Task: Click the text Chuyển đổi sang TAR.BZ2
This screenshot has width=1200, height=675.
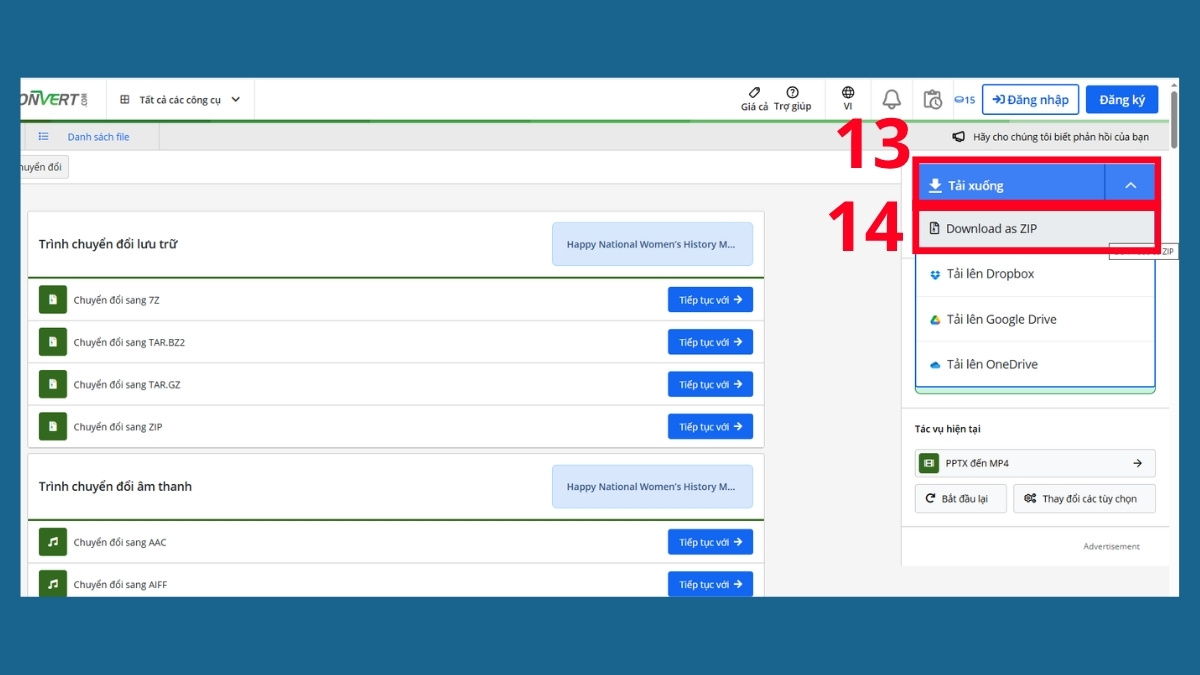Action: (x=129, y=342)
